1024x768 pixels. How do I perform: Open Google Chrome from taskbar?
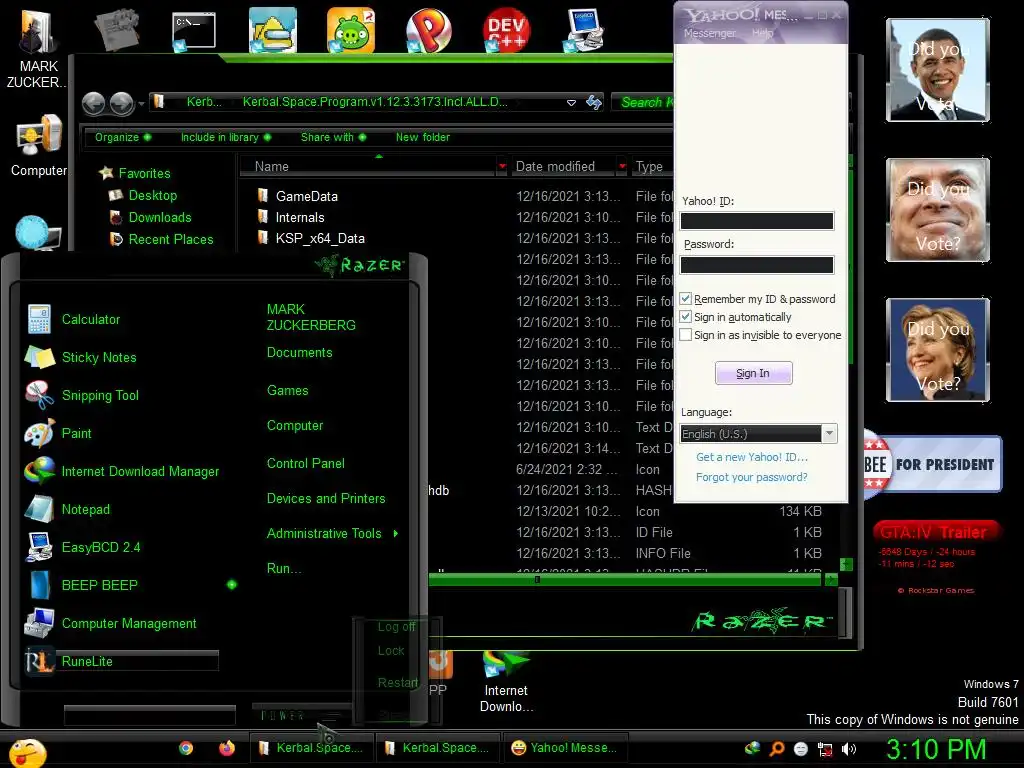tap(186, 748)
